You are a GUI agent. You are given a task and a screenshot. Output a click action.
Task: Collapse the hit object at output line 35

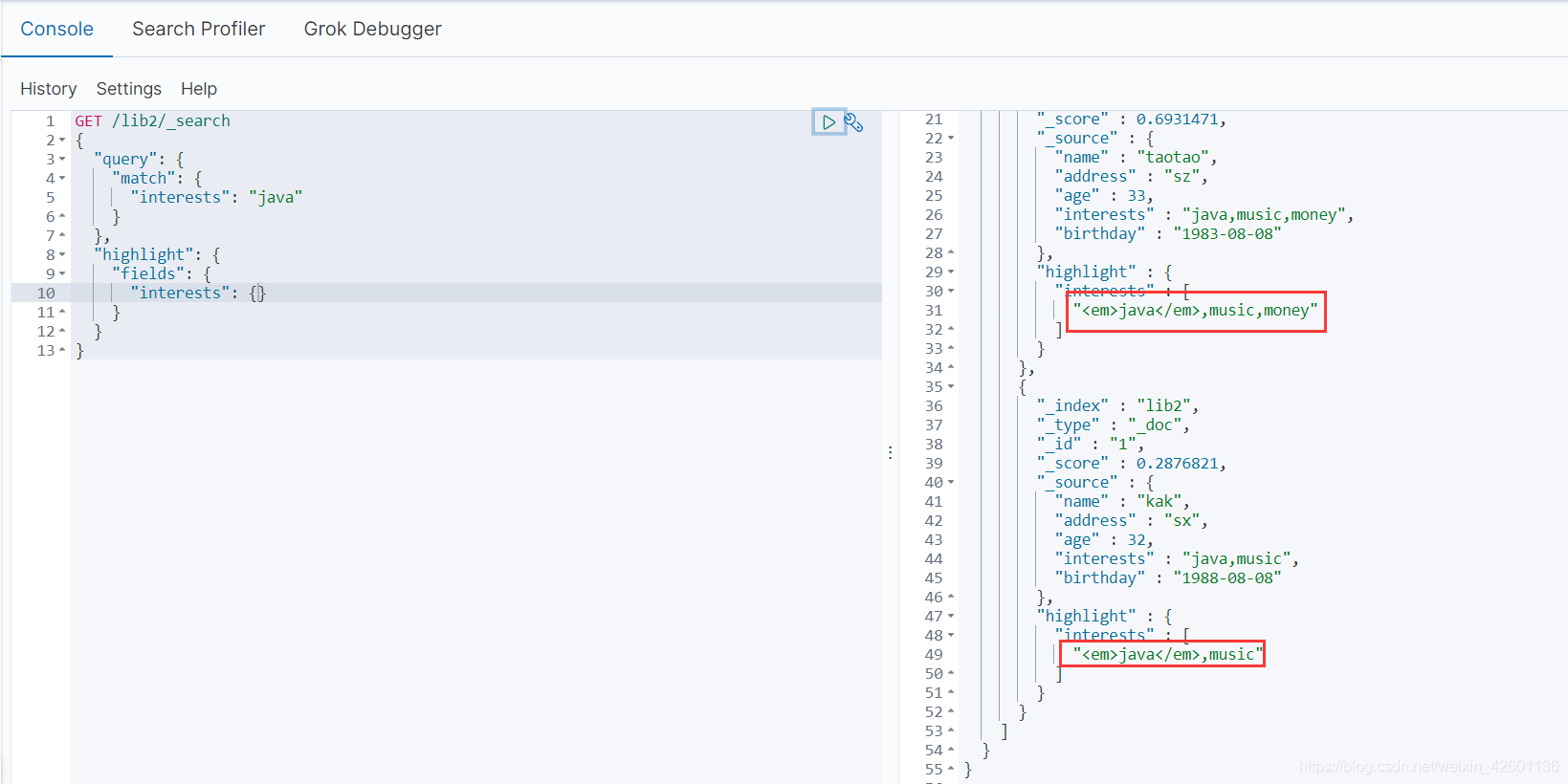pos(951,387)
